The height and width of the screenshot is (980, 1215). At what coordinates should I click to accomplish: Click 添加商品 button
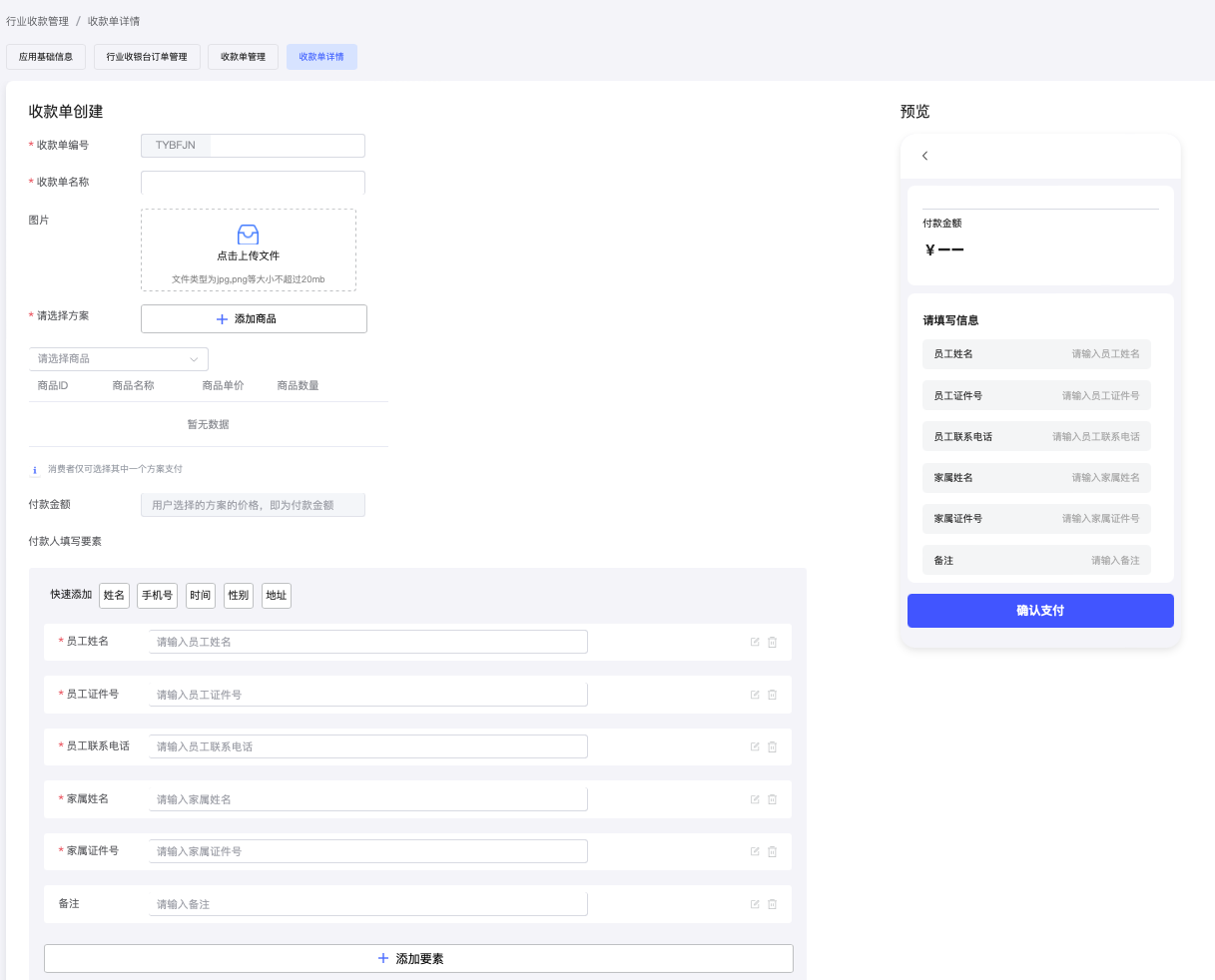click(254, 319)
